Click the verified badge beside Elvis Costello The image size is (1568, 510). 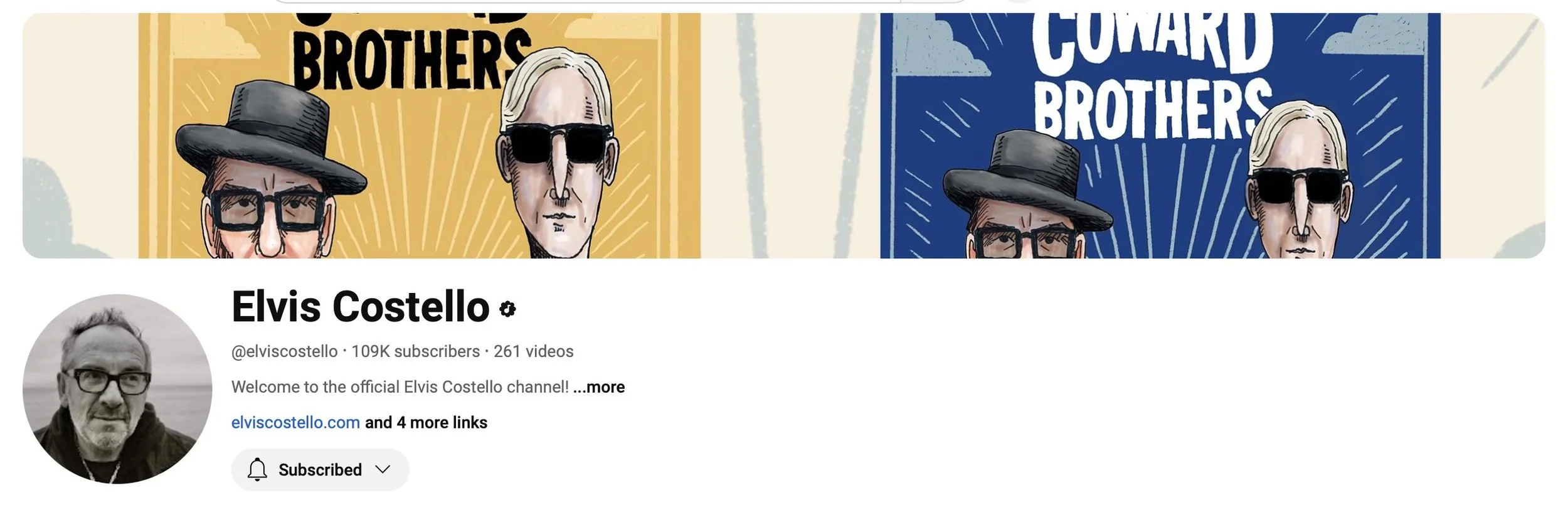tap(507, 309)
